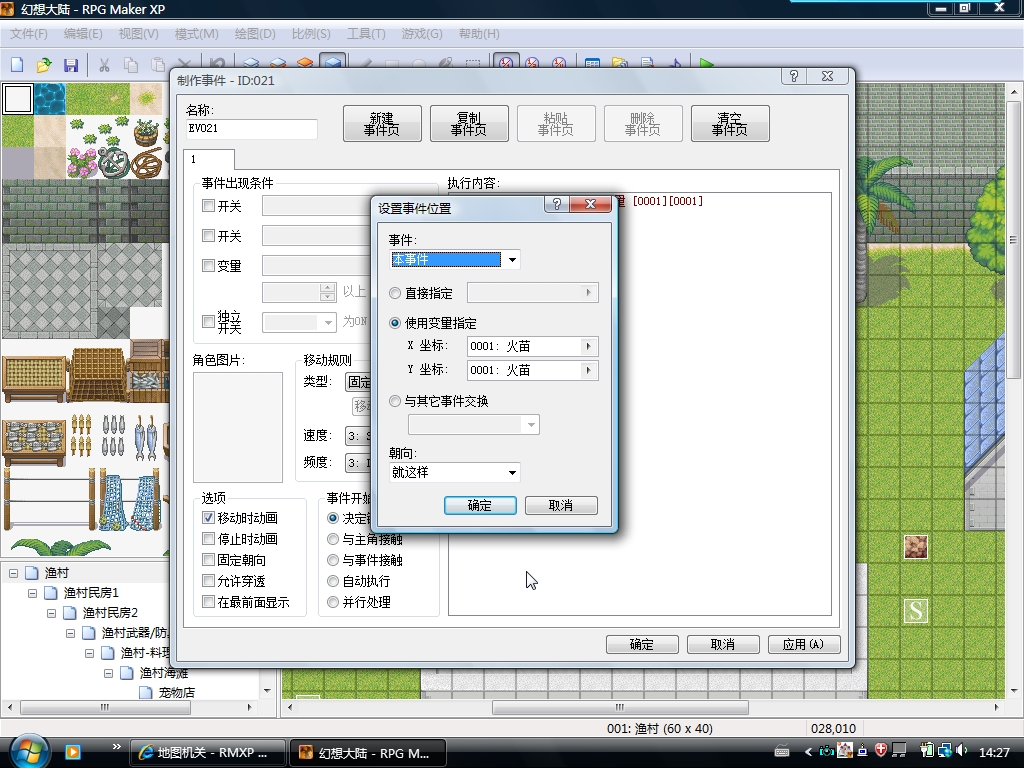
Task: Click the Open Project folder icon
Action: point(44,65)
